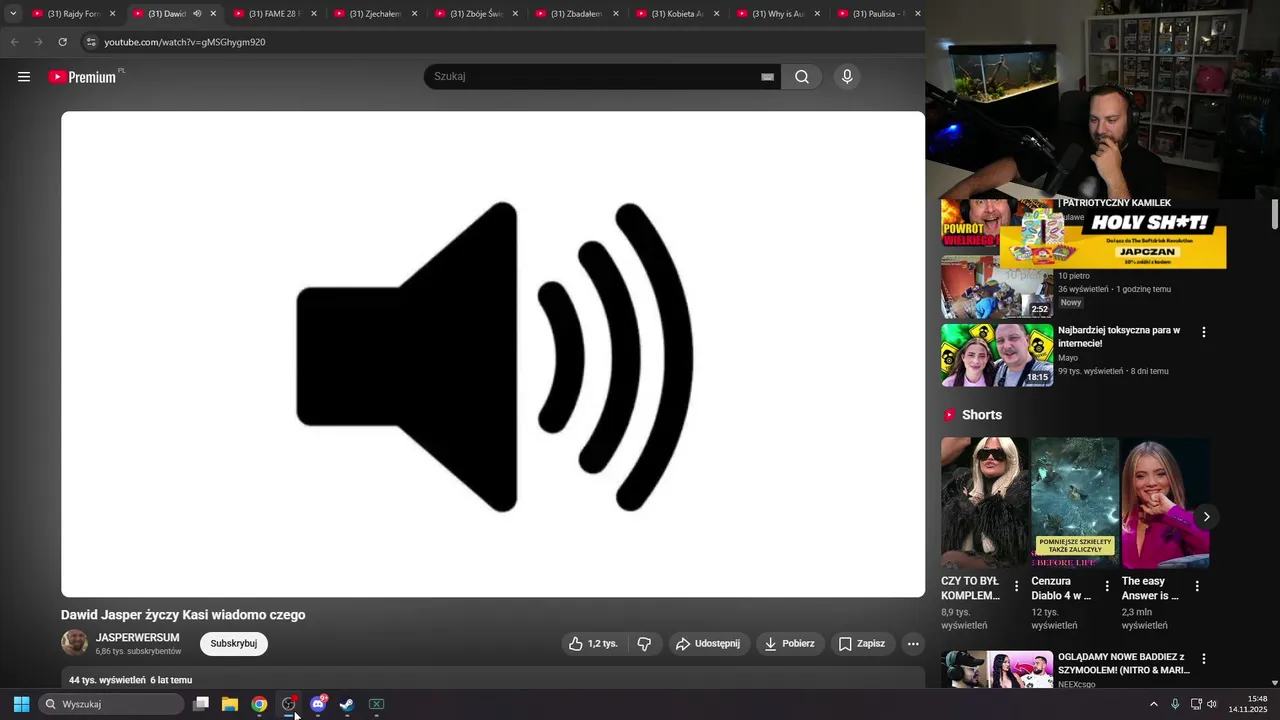Show hidden system tray icons chevron

[x=1153, y=704]
